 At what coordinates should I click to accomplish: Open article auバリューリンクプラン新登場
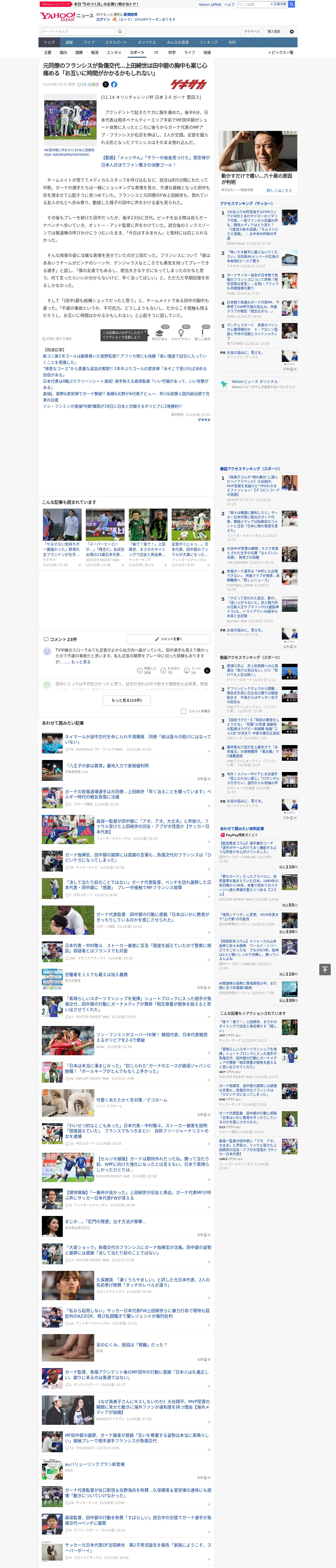point(94,1465)
